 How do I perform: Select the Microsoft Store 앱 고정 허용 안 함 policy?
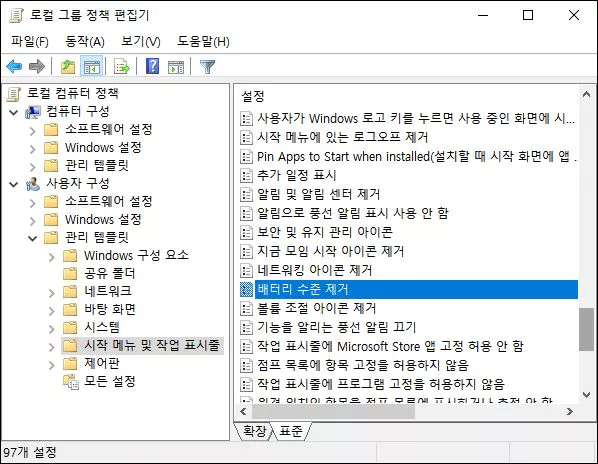click(x=390, y=346)
